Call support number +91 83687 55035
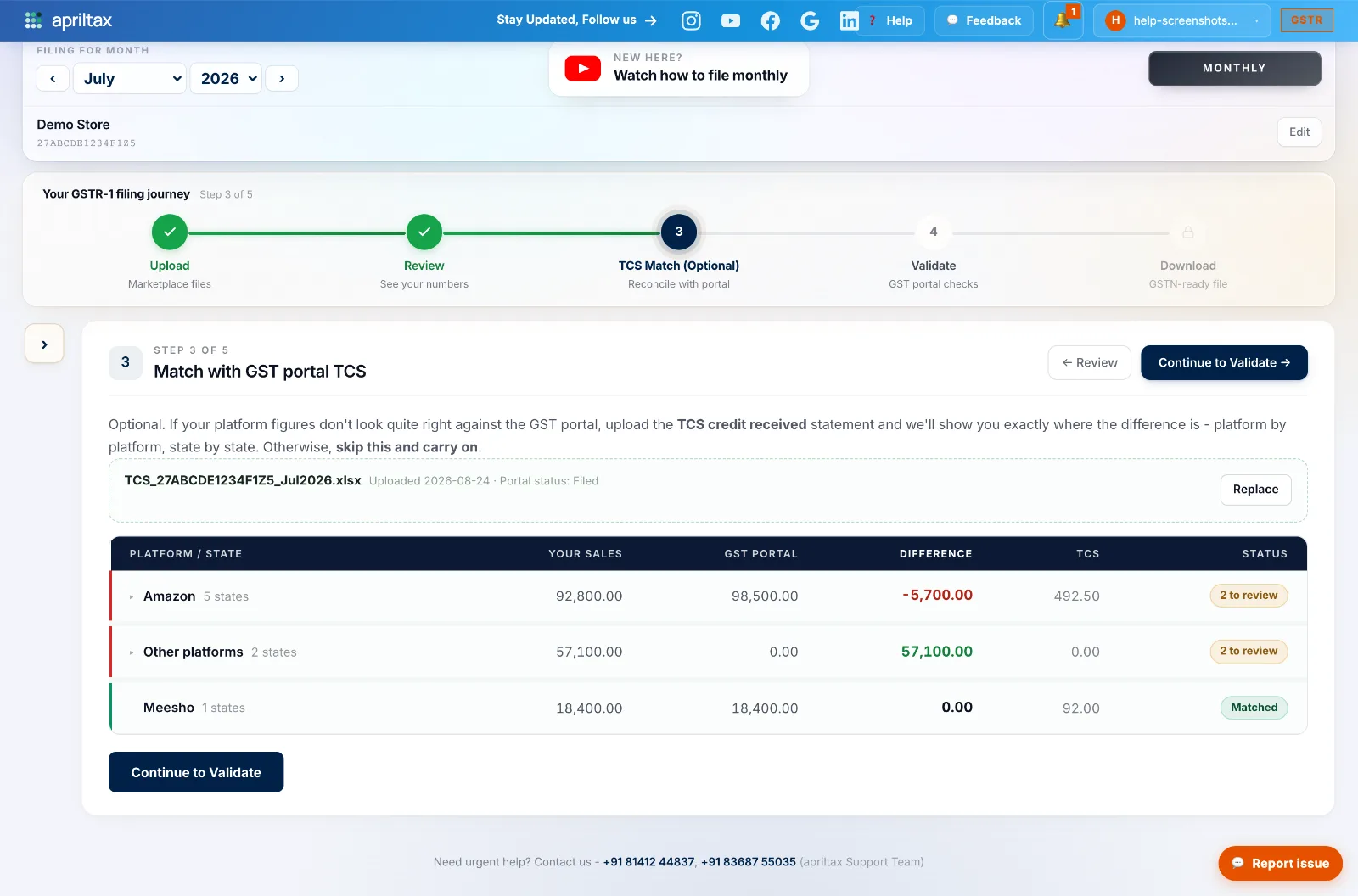The image size is (1358, 896). pyautogui.click(x=748, y=862)
